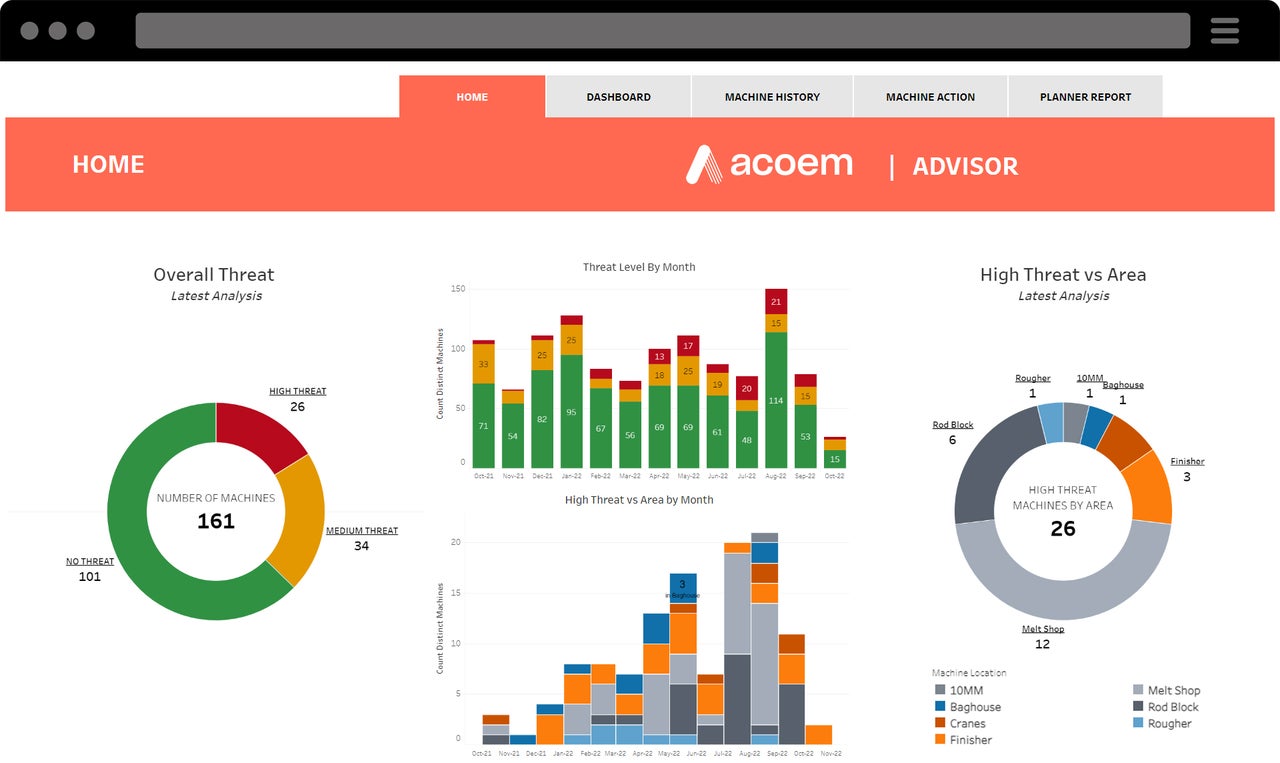Click the Aug-22 green bar showing 114
Screen dimensions: 1280x763
pos(776,400)
